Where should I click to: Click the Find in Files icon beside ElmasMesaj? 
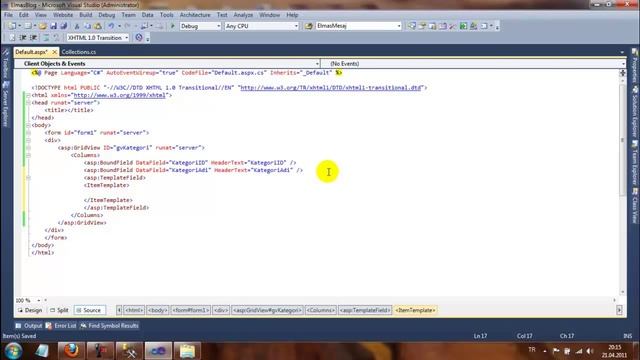(x=309, y=26)
